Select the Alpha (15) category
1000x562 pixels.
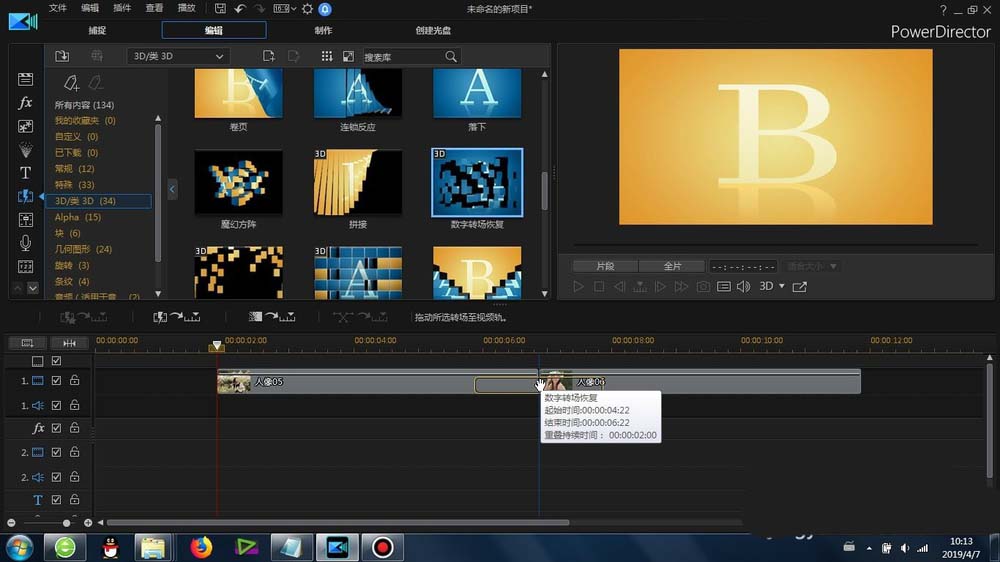click(x=78, y=217)
